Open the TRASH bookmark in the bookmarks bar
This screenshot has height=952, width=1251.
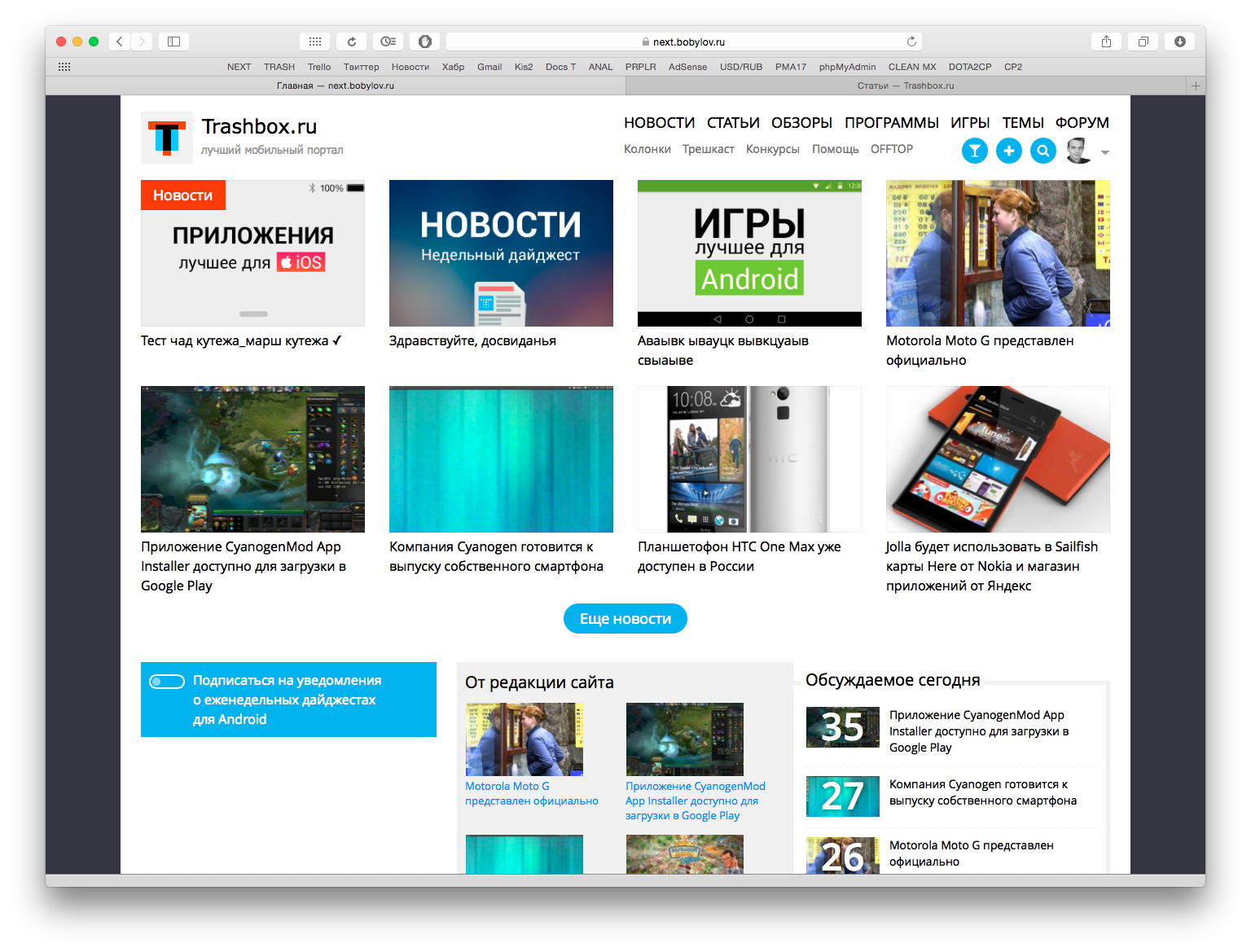click(x=279, y=67)
